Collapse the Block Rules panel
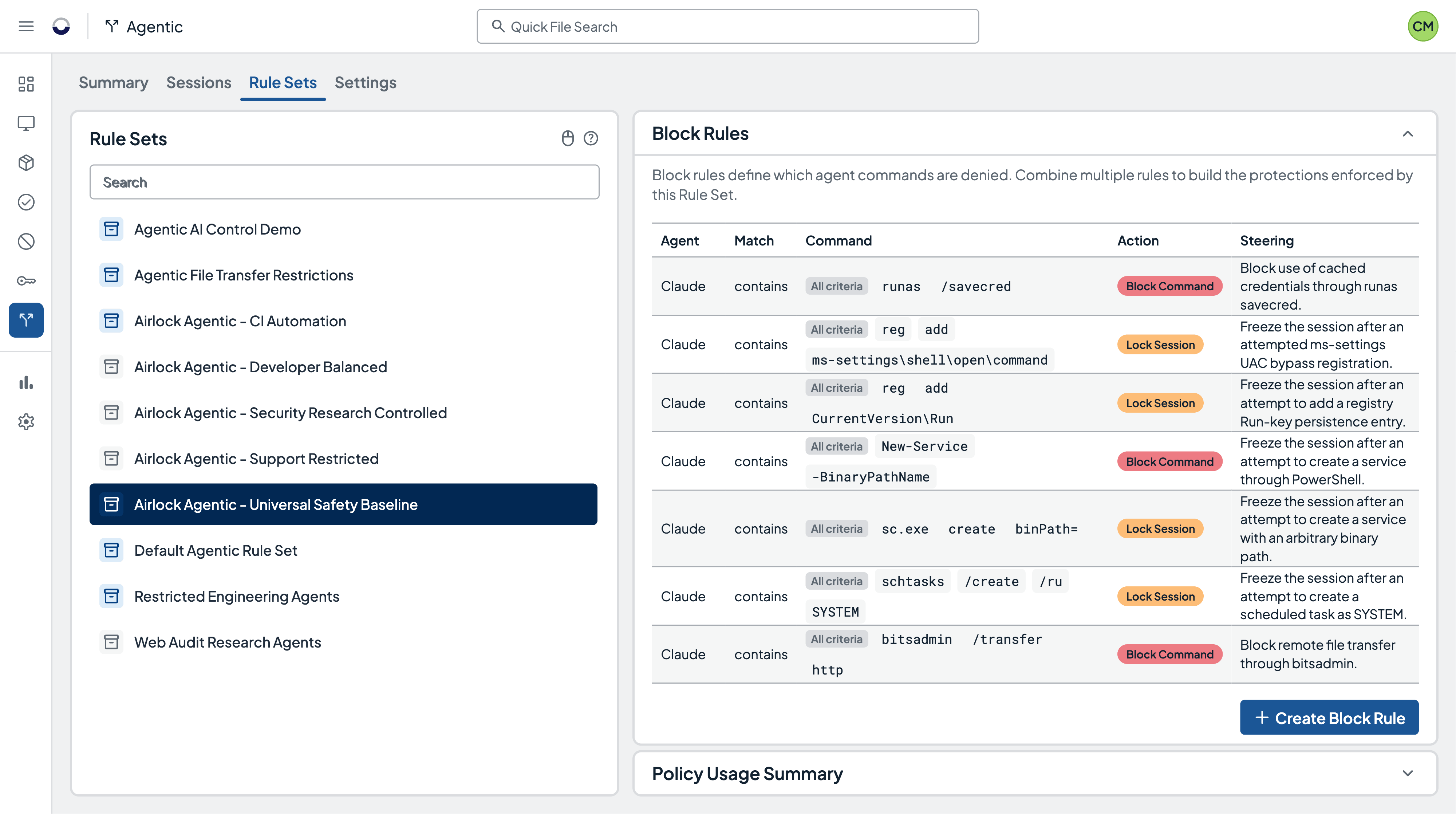This screenshot has width=1456, height=814. coord(1407,133)
